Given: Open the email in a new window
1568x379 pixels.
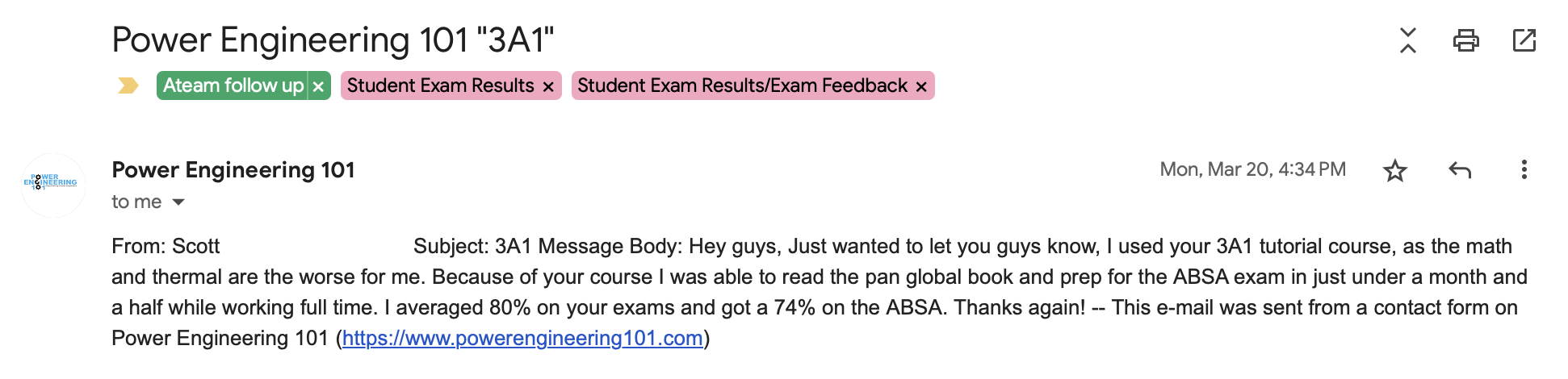Looking at the screenshot, I should tap(1524, 40).
